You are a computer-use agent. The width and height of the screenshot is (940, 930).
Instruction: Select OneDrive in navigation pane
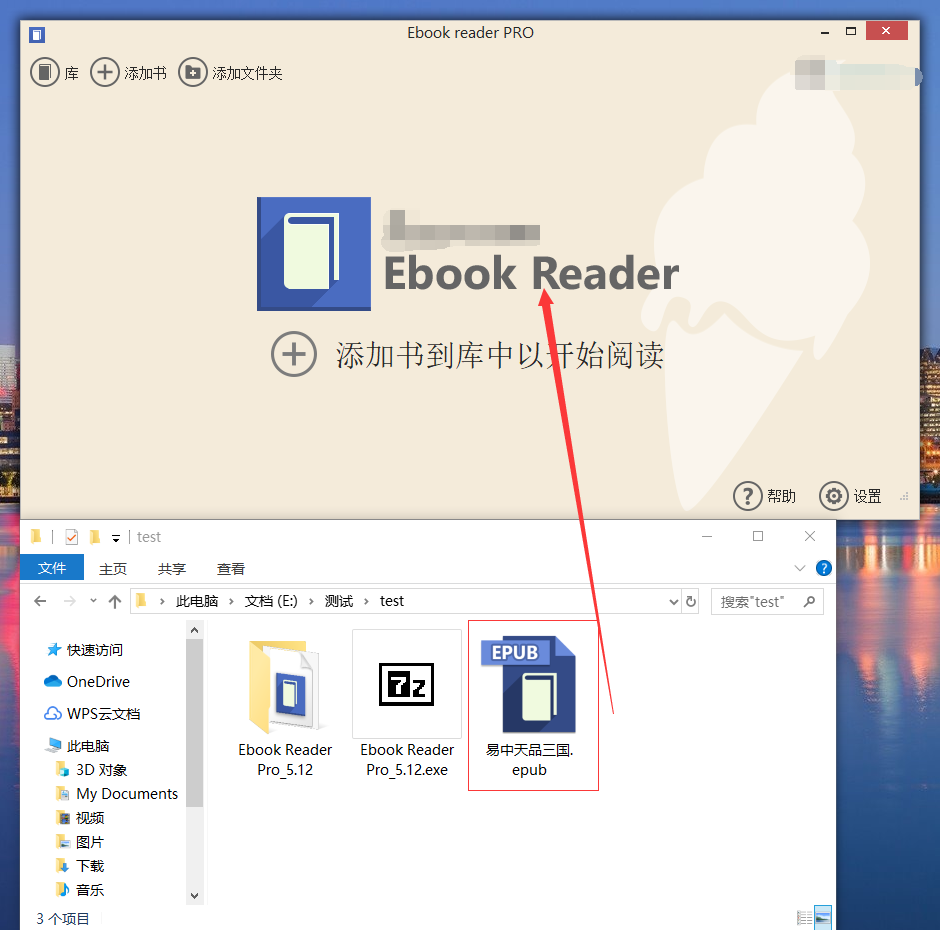[87, 681]
